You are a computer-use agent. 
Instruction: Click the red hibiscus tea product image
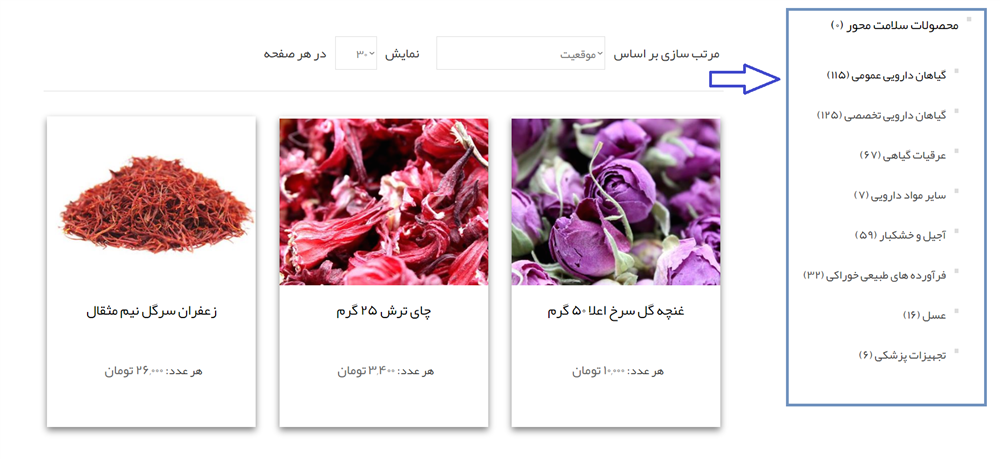[x=384, y=201]
